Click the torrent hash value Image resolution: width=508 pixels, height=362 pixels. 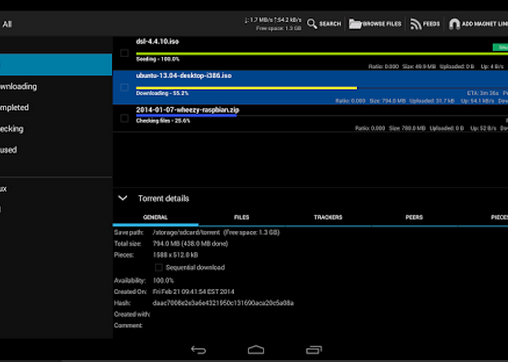223,303
